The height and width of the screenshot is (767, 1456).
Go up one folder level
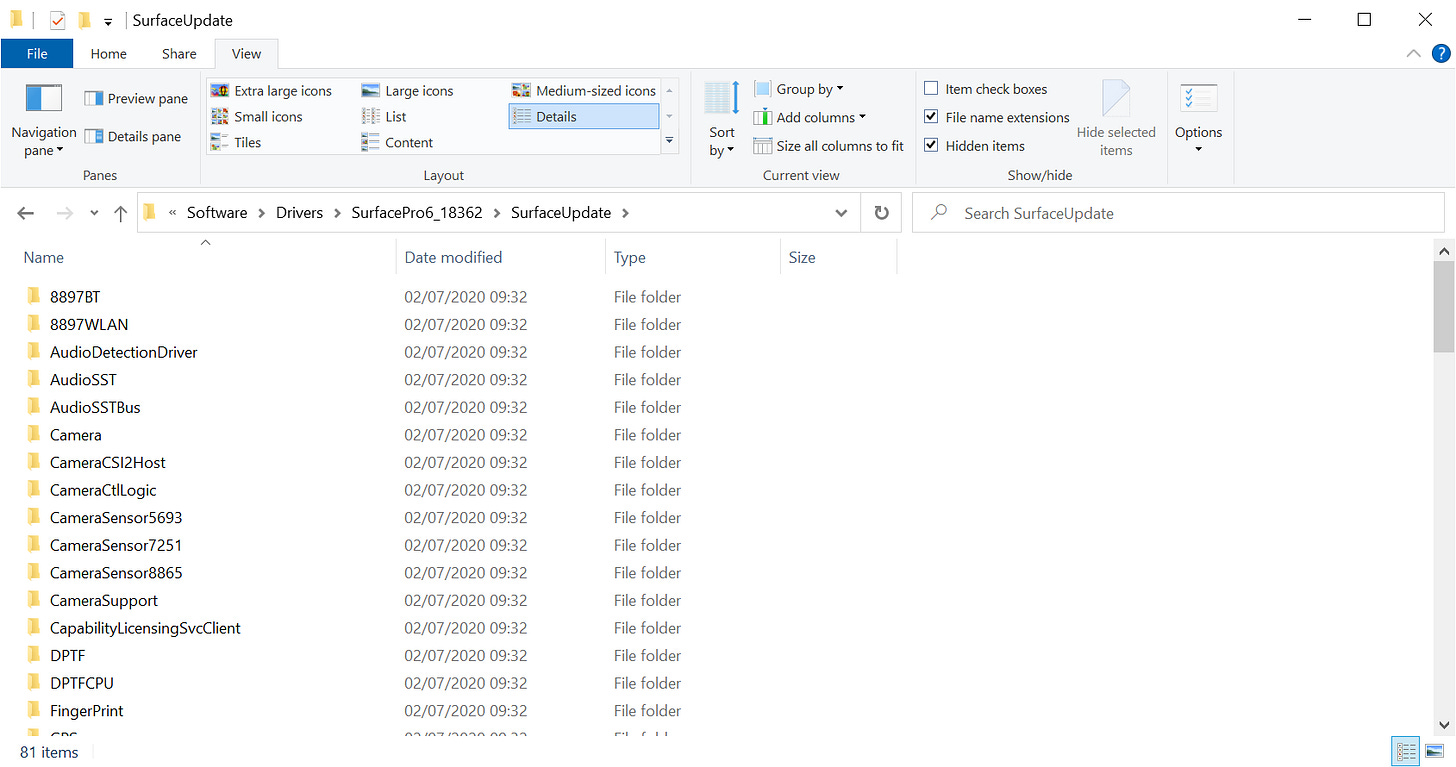click(x=120, y=213)
